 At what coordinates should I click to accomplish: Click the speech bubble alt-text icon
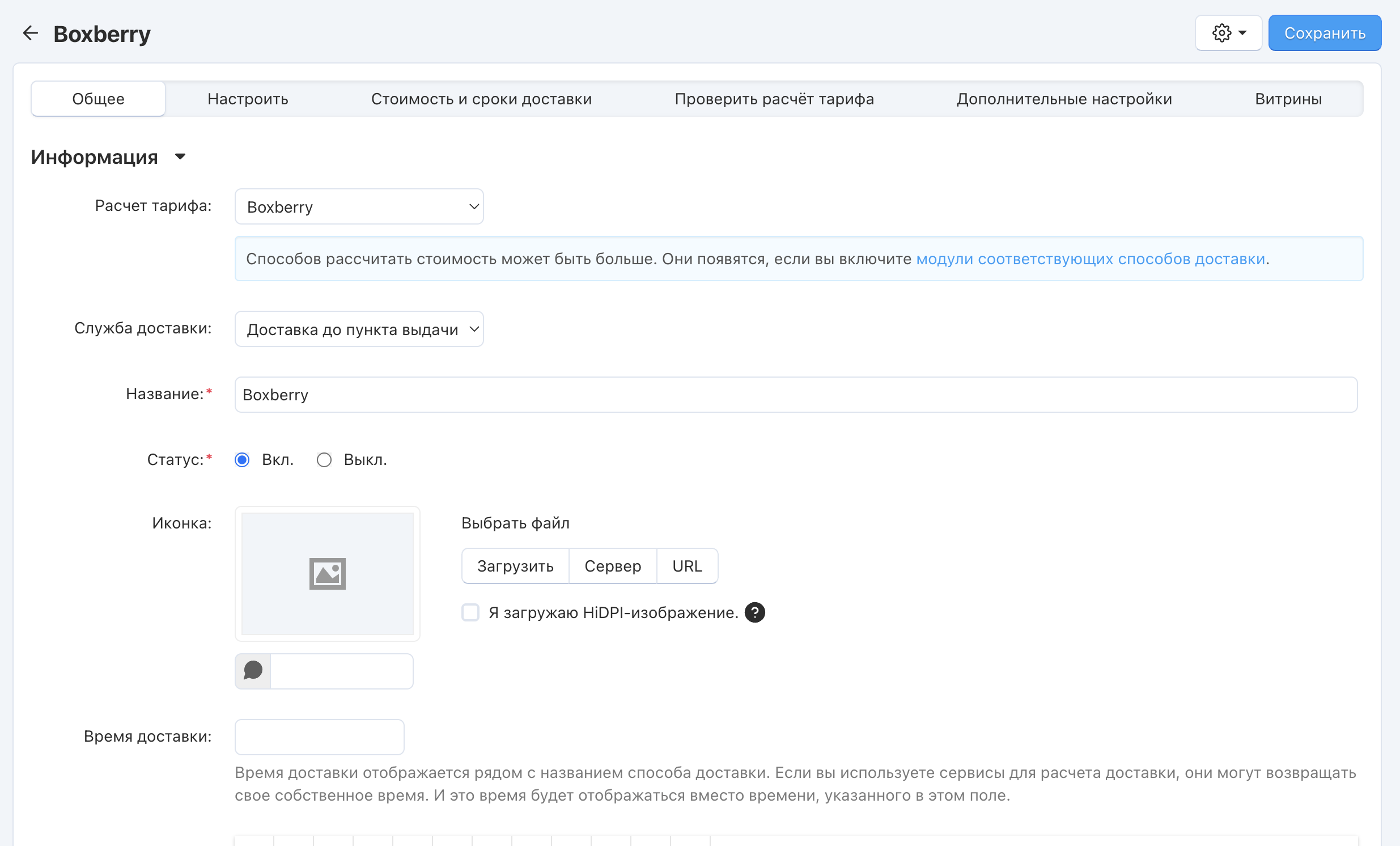(x=253, y=671)
